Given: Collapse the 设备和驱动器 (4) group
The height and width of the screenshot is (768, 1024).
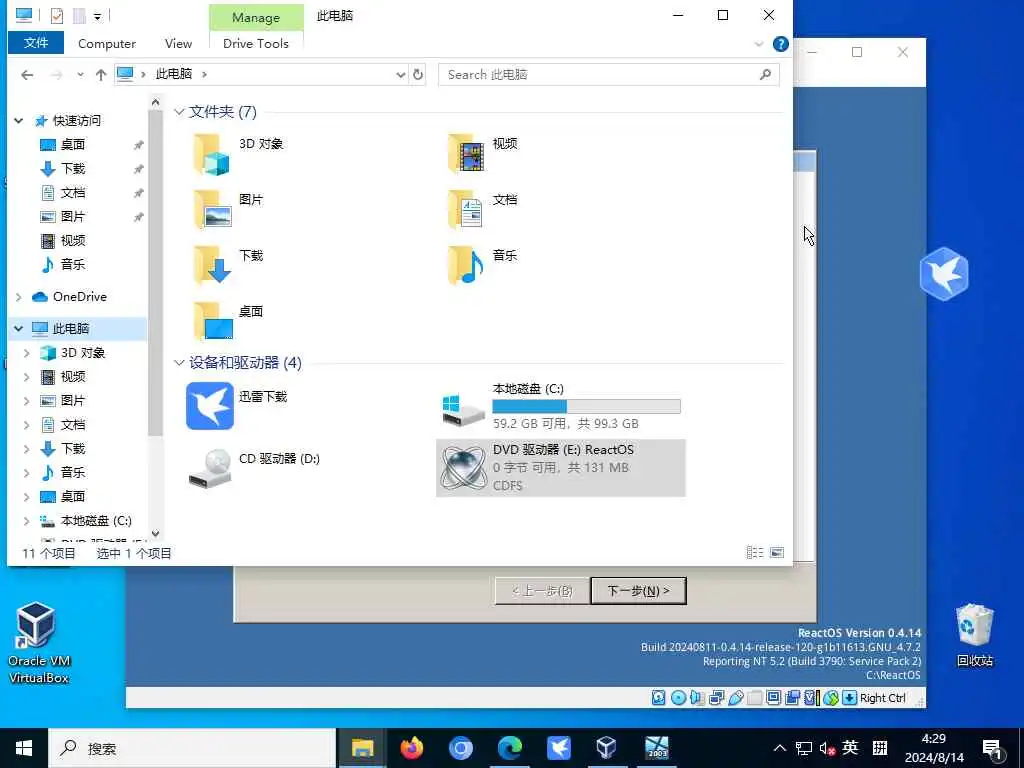Looking at the screenshot, I should click(179, 362).
